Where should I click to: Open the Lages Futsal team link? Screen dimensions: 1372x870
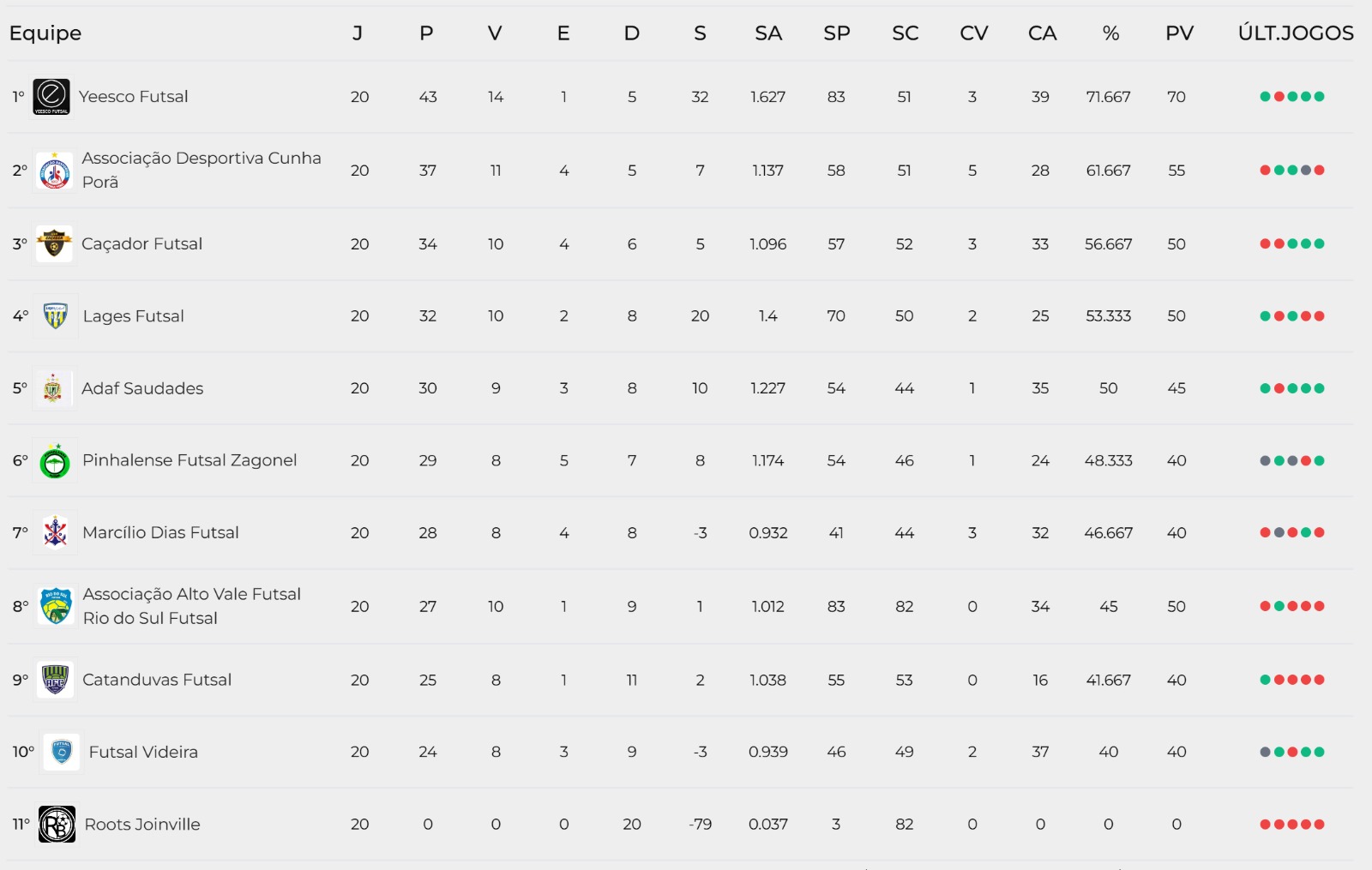click(x=133, y=316)
